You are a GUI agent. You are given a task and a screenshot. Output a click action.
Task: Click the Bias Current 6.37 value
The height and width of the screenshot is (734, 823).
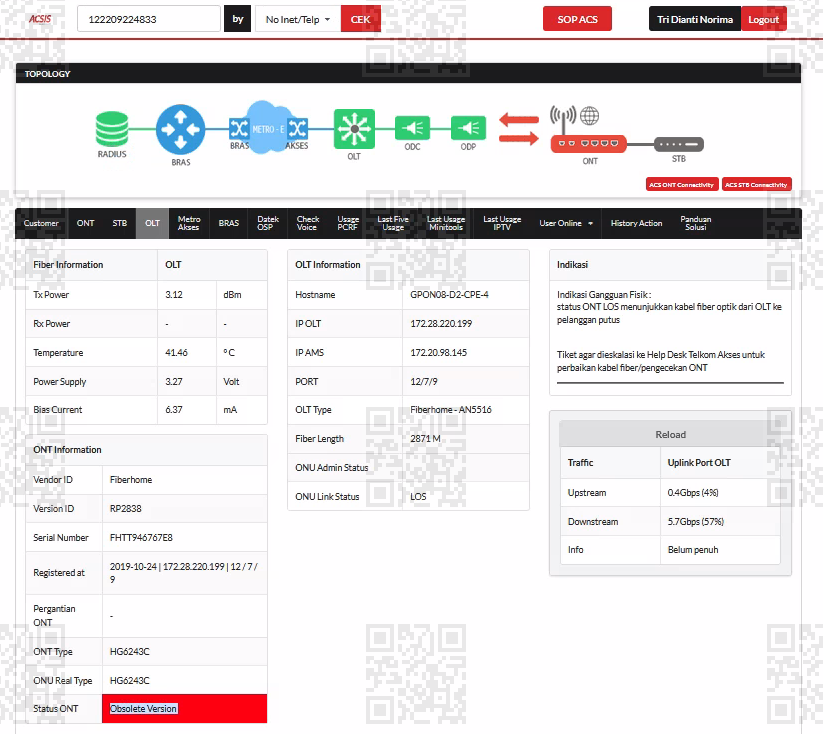pos(174,410)
